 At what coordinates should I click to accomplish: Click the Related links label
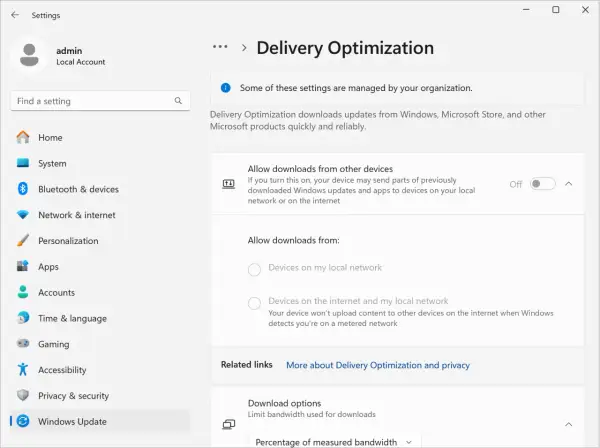(246, 365)
